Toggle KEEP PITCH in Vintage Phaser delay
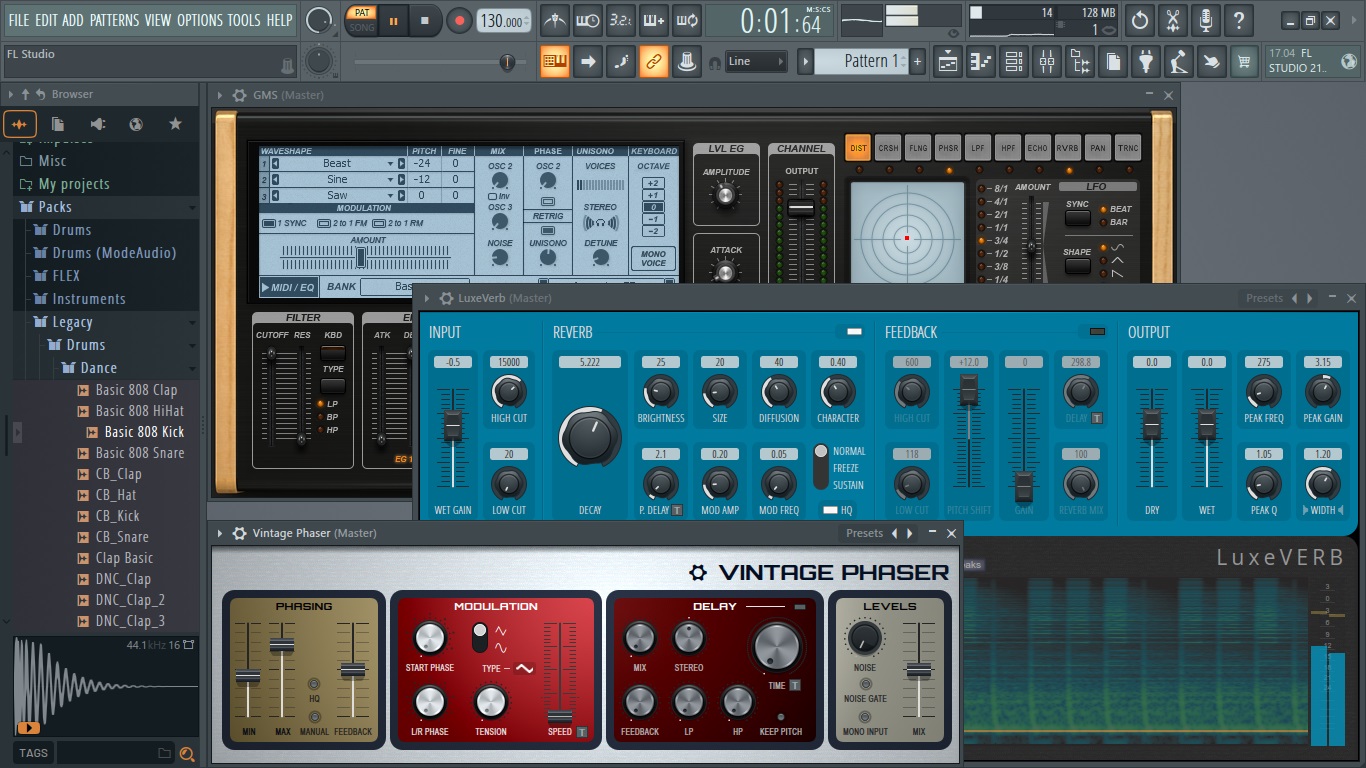This screenshot has width=1366, height=768. pos(781,717)
